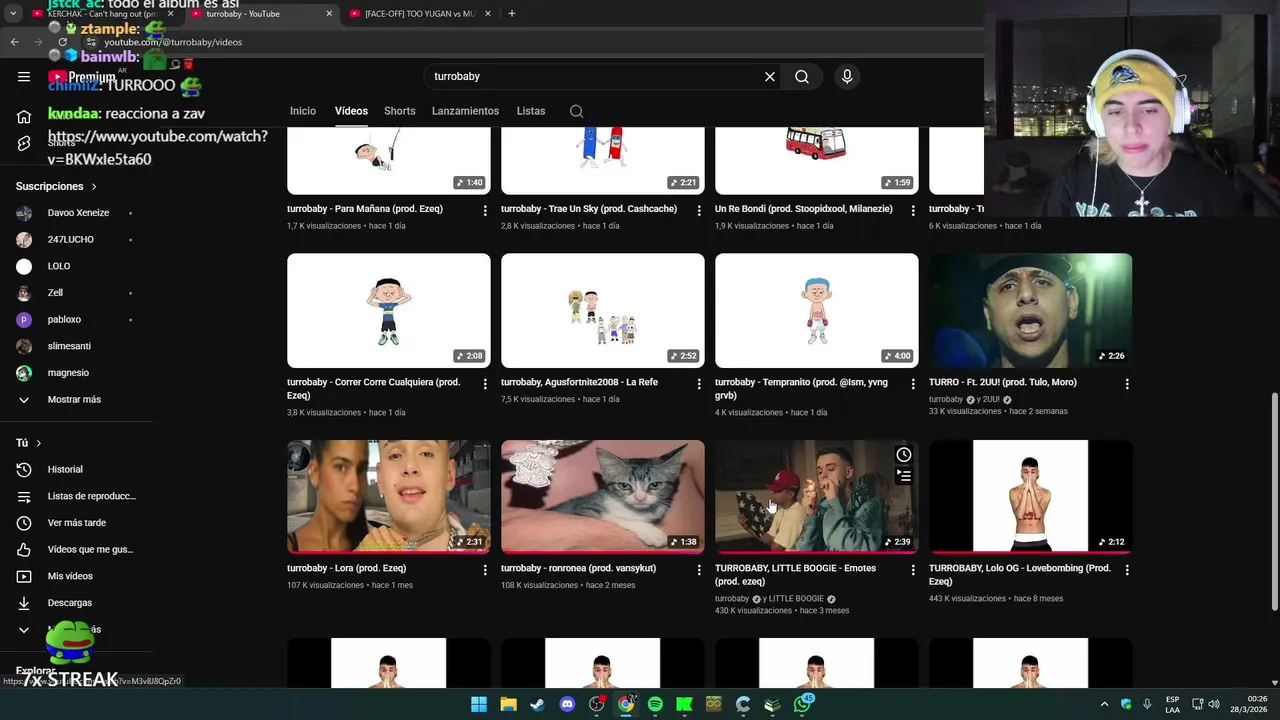This screenshot has width=1280, height=720.
Task: Switch to the Inicio channel tab
Action: (x=303, y=111)
